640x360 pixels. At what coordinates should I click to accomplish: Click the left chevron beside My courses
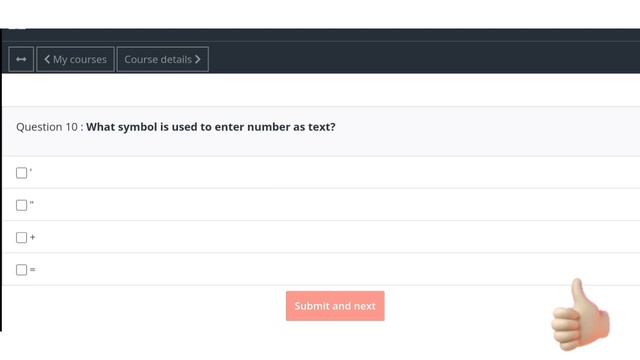47,60
